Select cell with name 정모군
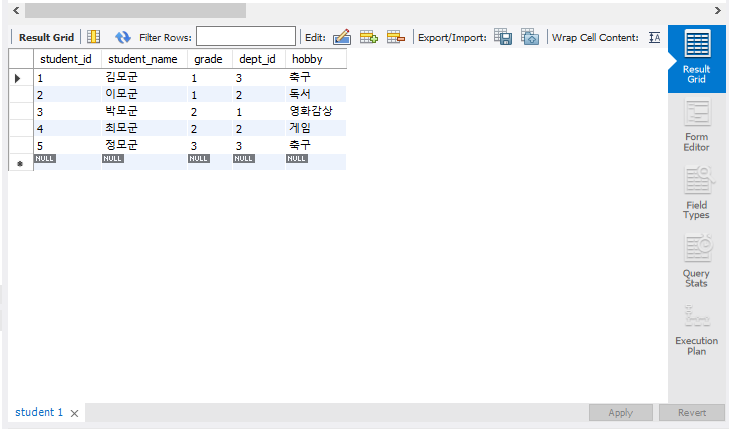Image resolution: width=729 pixels, height=429 pixels. pyautogui.click(x=144, y=145)
